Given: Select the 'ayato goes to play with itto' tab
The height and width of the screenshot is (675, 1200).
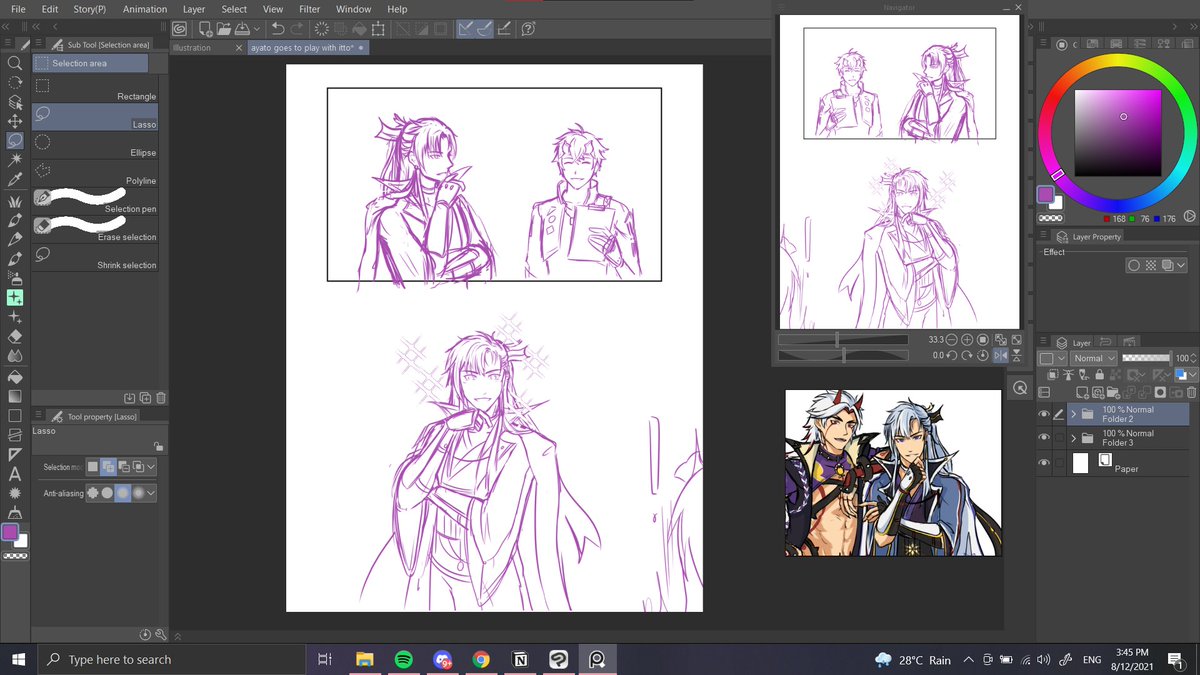Looking at the screenshot, I should tap(309, 47).
